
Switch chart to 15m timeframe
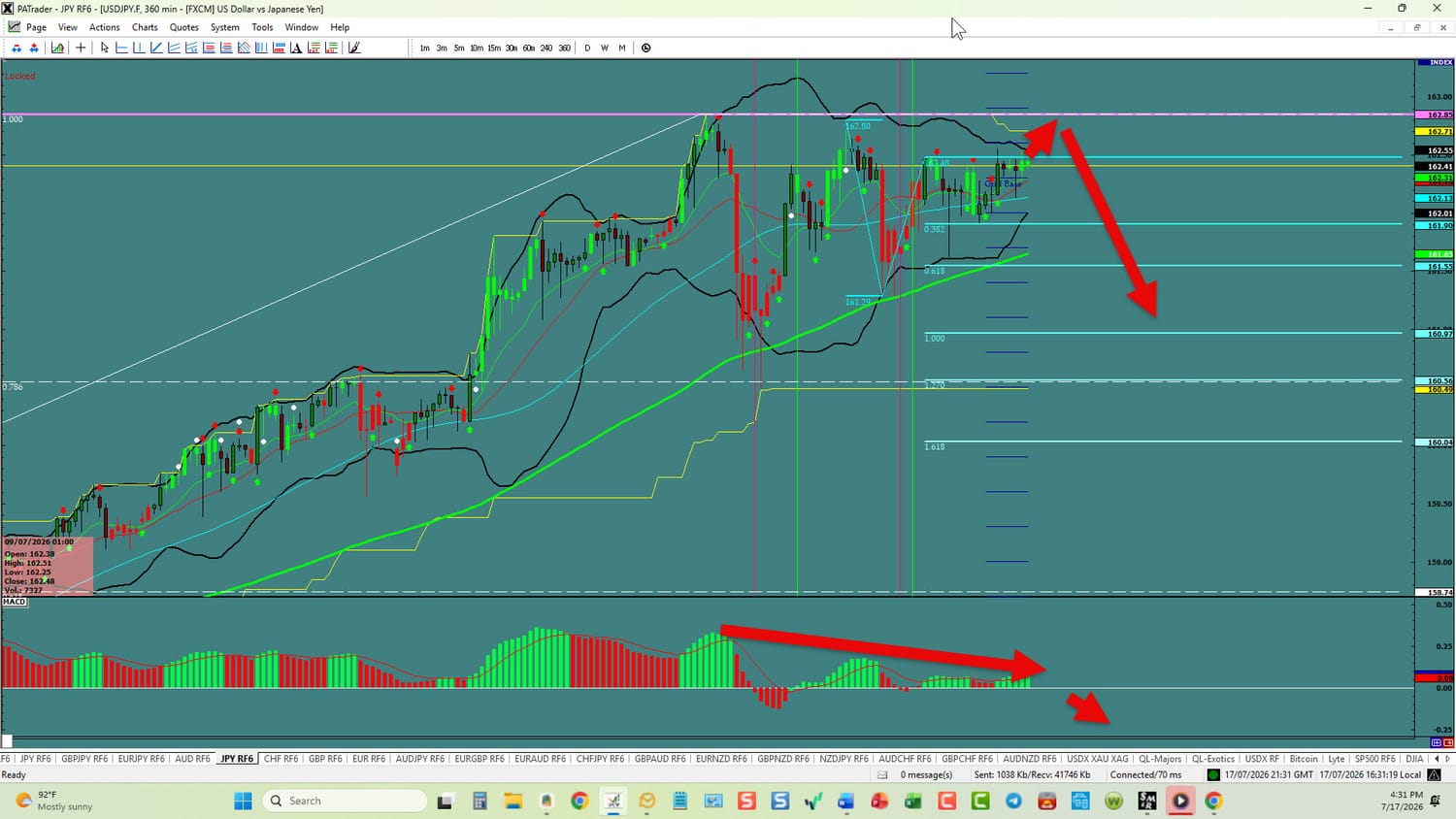click(x=494, y=48)
